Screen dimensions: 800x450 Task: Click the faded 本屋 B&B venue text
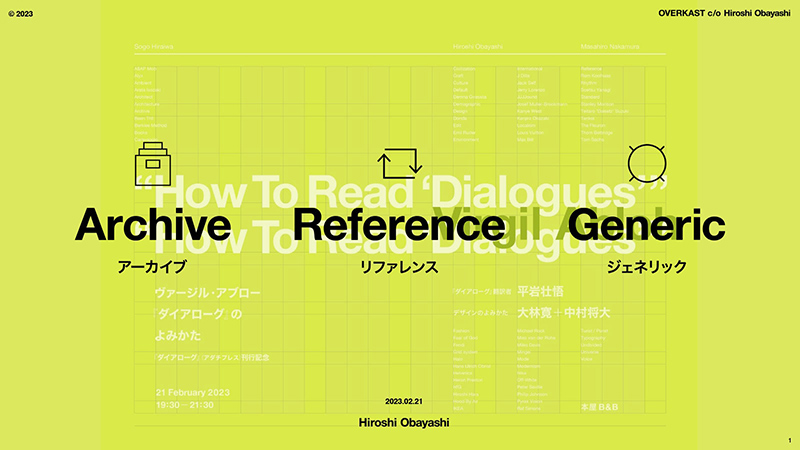pos(599,407)
